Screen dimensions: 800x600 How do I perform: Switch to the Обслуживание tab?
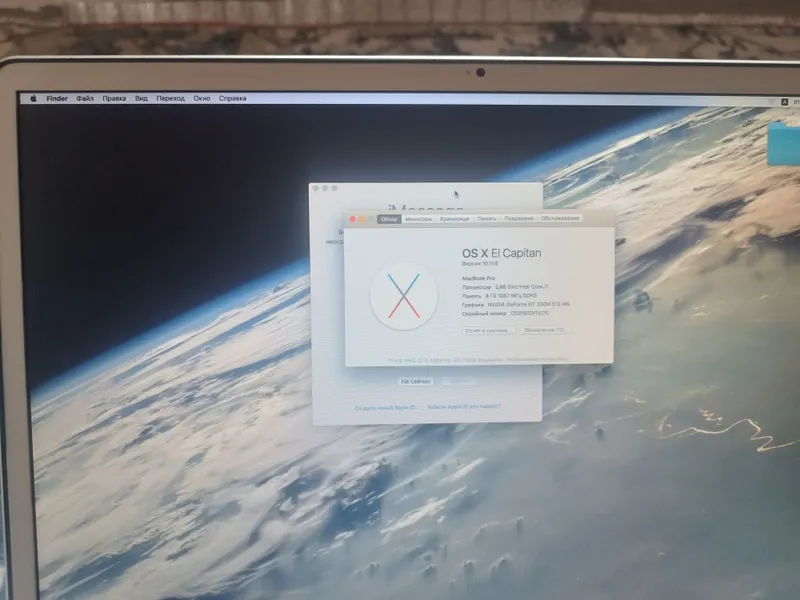pos(560,218)
